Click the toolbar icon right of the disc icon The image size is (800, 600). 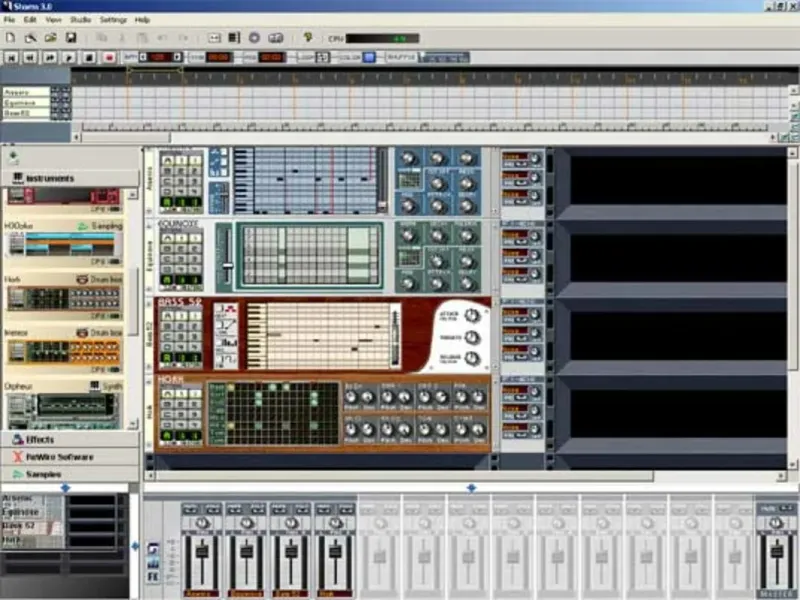point(276,38)
